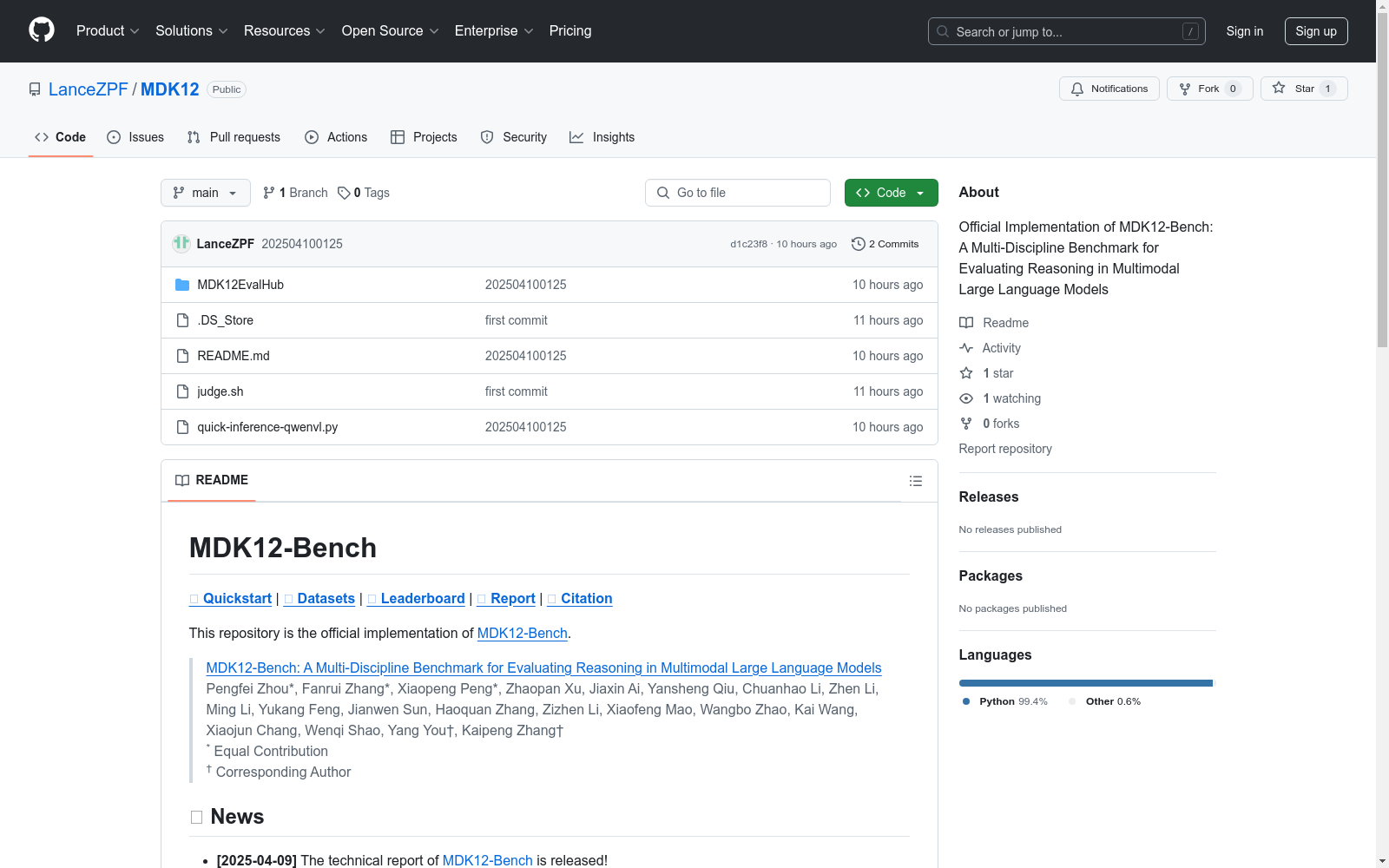Click the judge.sh file icon
Screen dimensions: 1389x868
pyautogui.click(x=182, y=391)
